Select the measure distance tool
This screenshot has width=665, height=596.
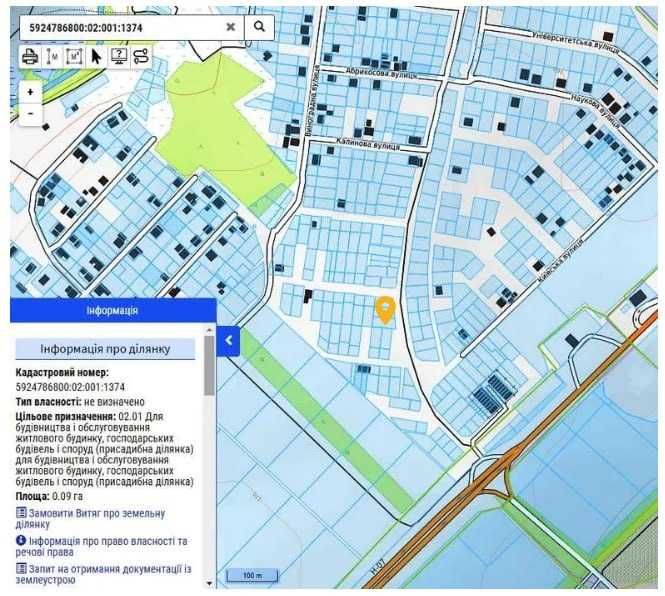[x=53, y=56]
